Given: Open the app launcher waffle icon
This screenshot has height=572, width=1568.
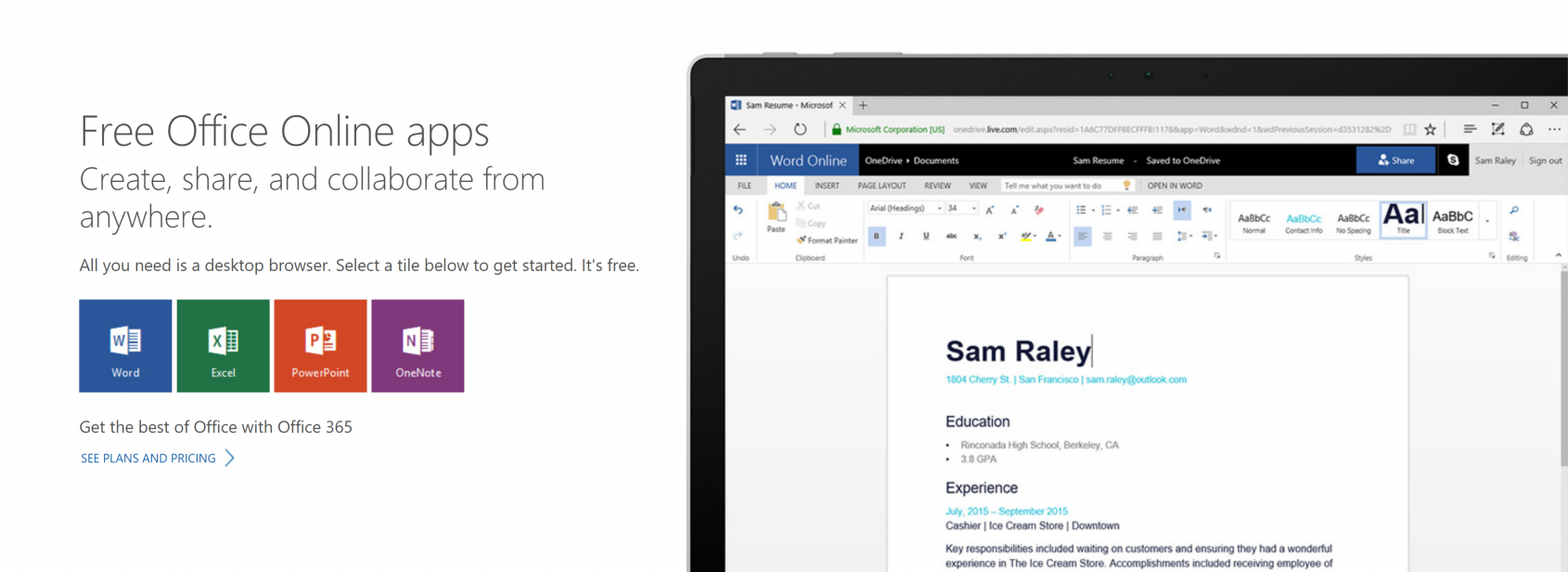Looking at the screenshot, I should click(741, 160).
